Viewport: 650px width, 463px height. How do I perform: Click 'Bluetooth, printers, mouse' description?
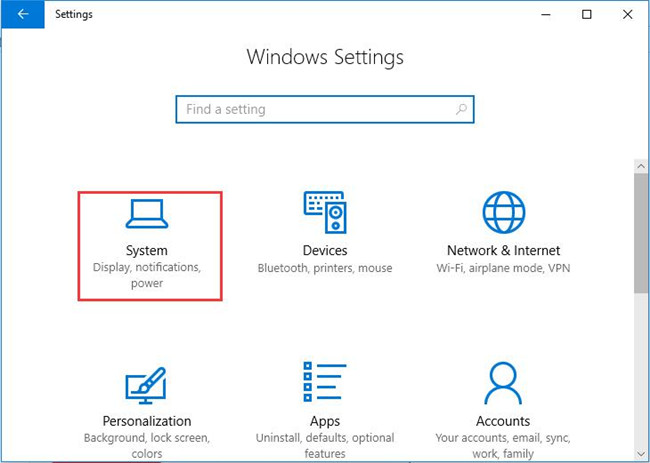click(x=325, y=268)
